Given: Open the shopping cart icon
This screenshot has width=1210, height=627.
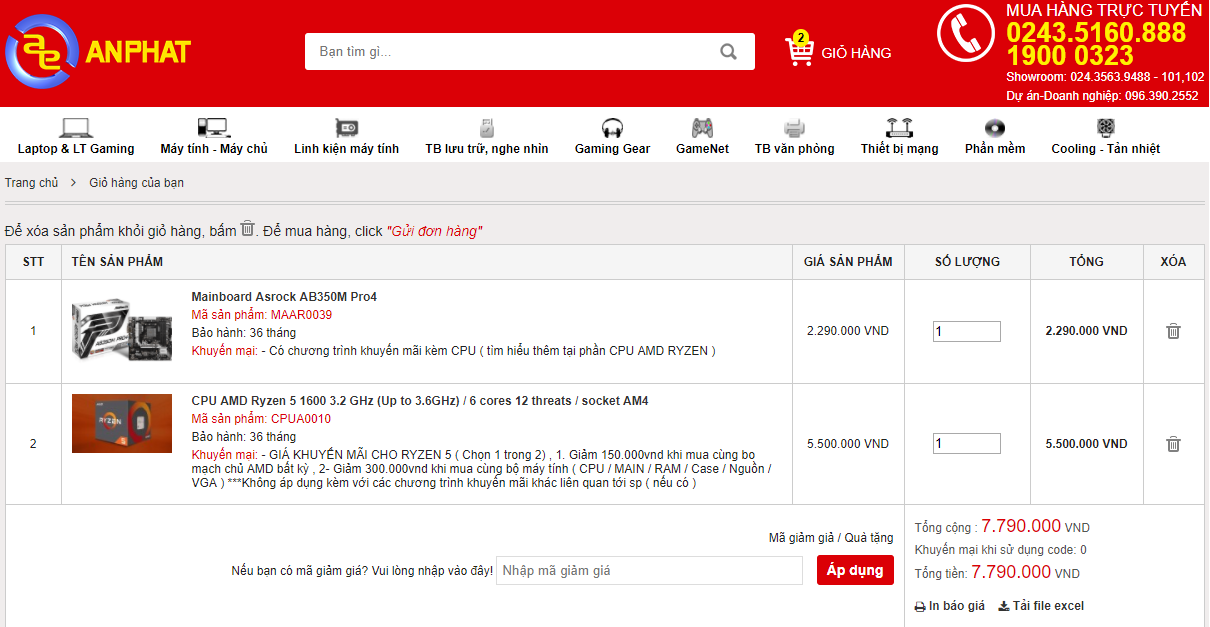Looking at the screenshot, I should tap(799, 50).
